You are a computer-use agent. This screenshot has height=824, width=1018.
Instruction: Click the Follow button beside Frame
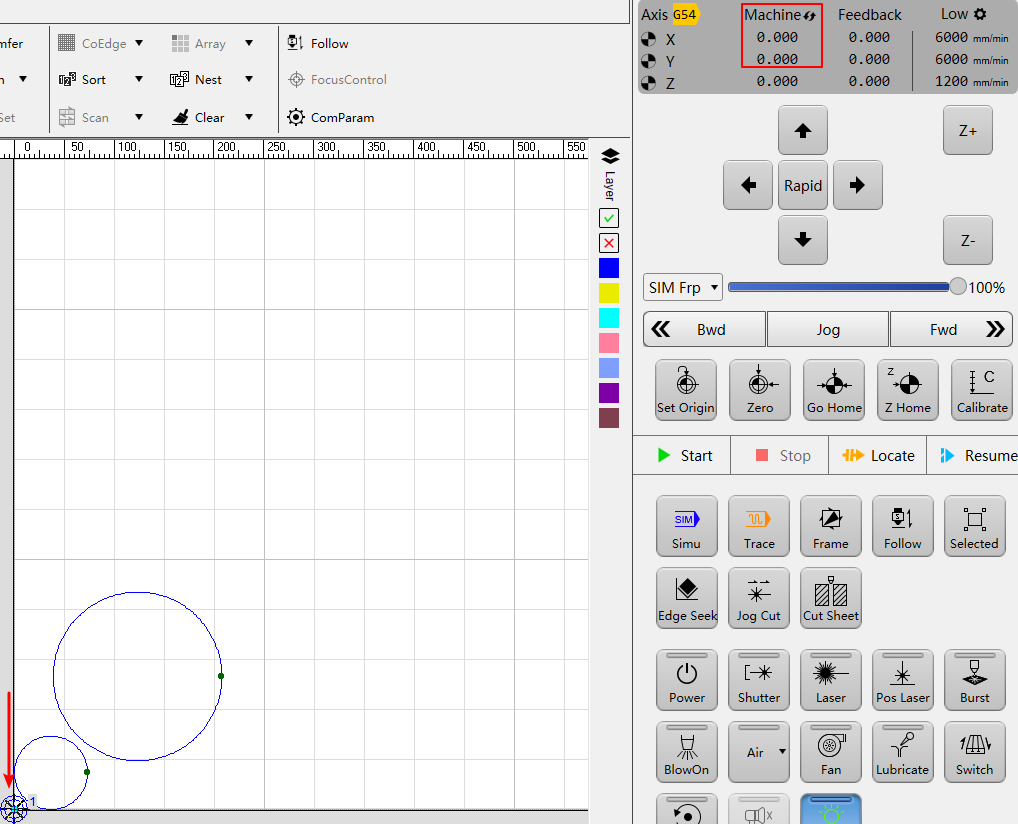pyautogui.click(x=902, y=526)
